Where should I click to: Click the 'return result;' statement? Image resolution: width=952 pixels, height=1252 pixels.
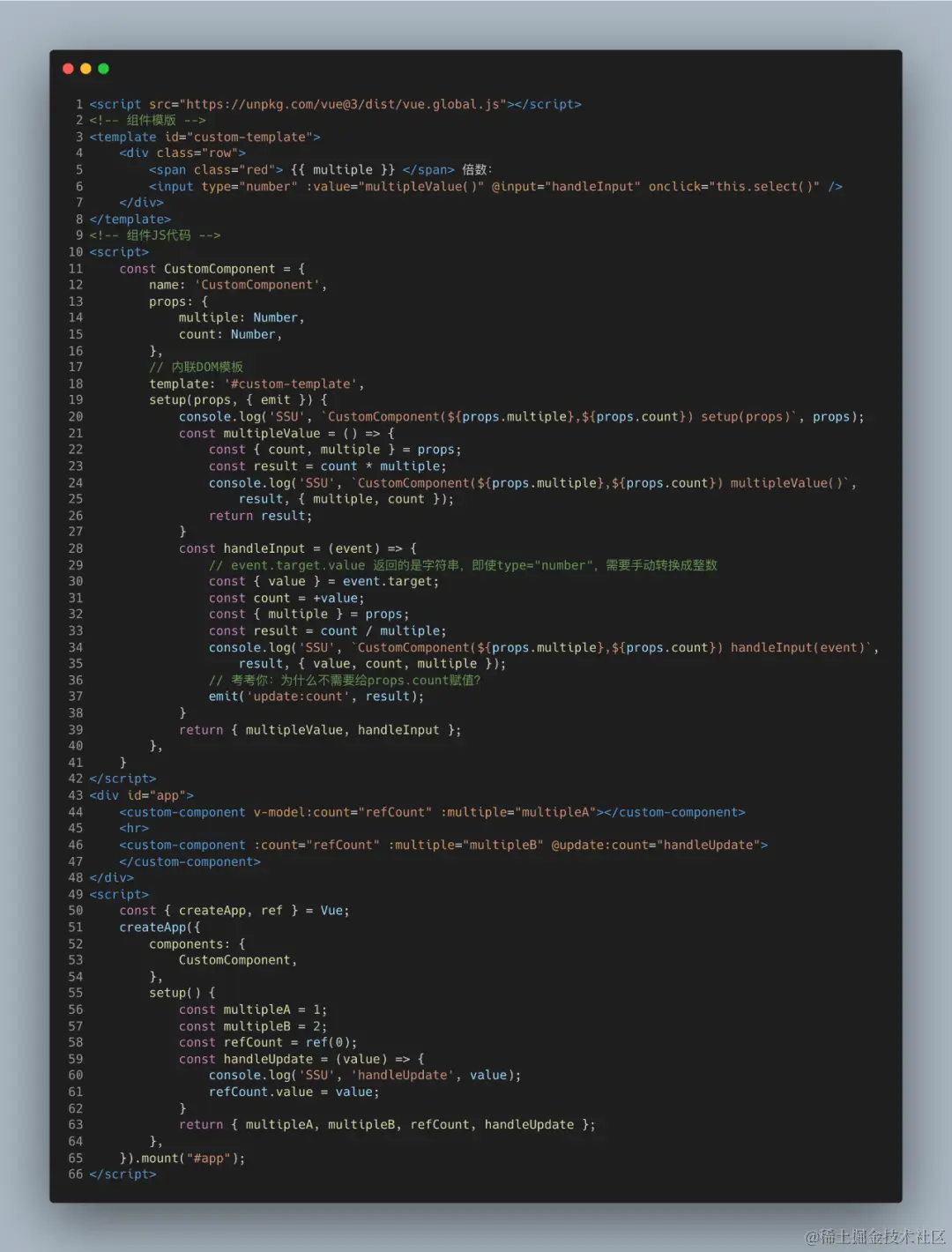pos(261,516)
